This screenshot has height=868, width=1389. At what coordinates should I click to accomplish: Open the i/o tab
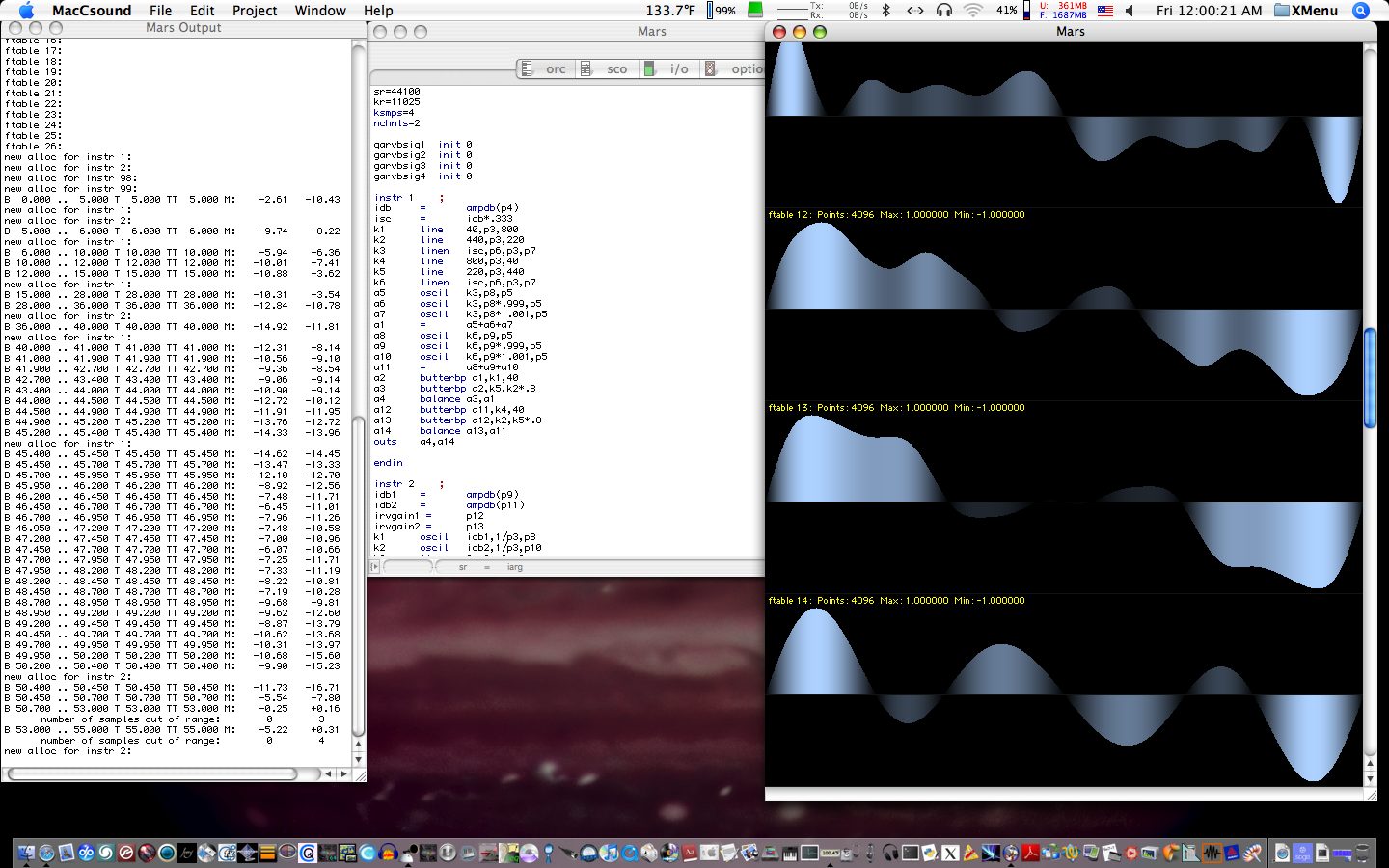click(669, 68)
